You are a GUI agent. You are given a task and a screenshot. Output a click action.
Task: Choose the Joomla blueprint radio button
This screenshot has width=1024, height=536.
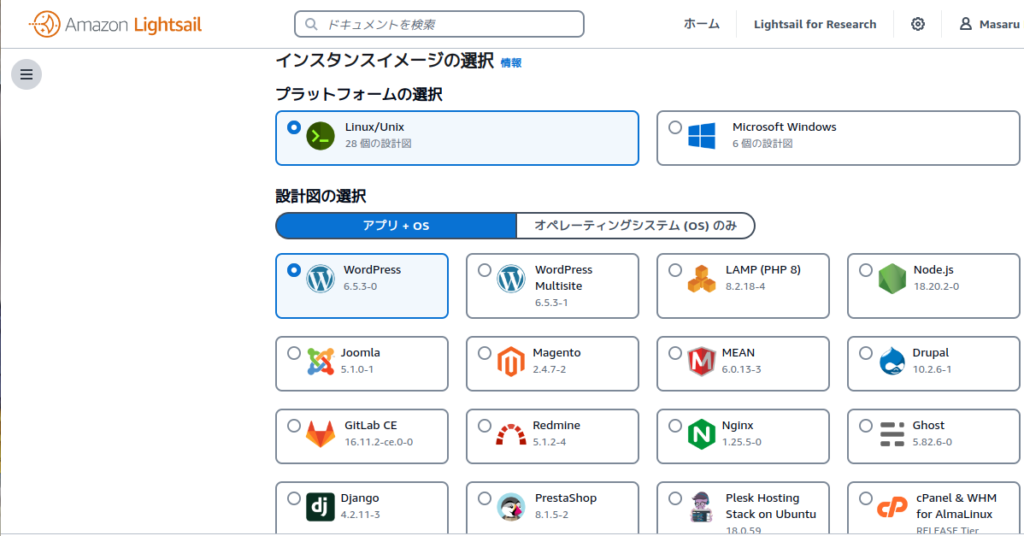[294, 353]
